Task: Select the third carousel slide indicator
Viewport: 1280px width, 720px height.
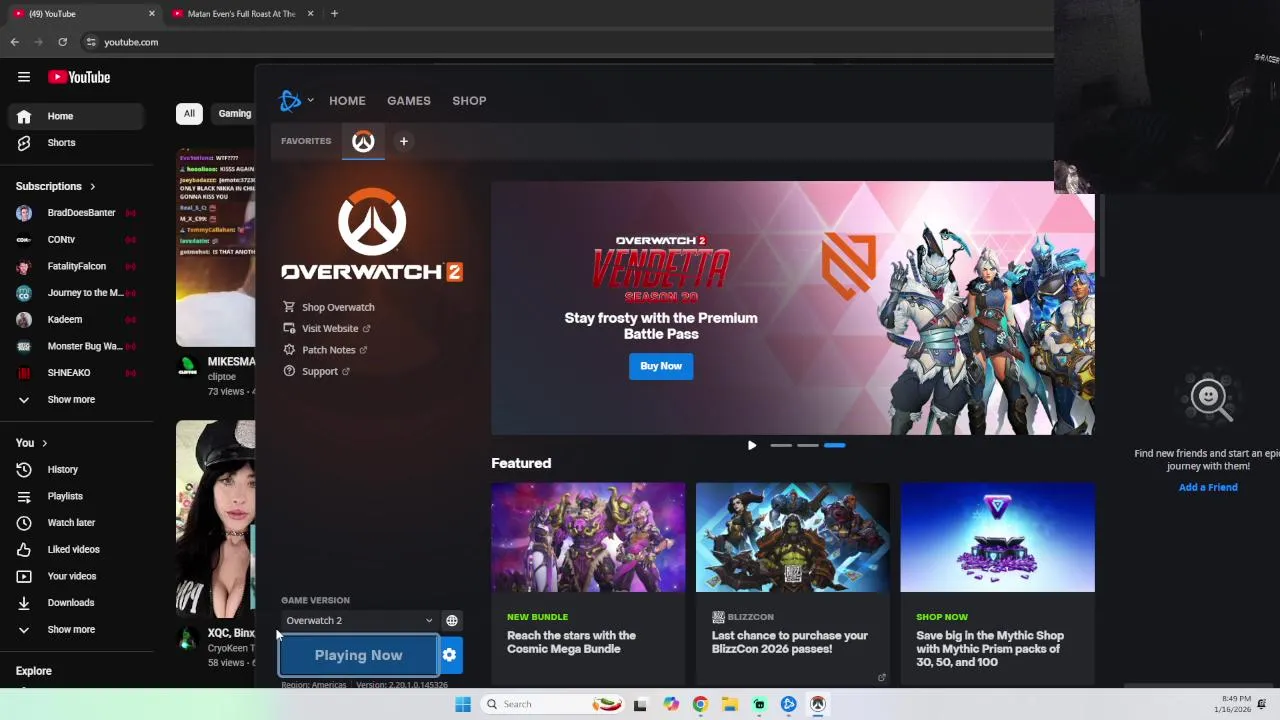Action: 835,445
